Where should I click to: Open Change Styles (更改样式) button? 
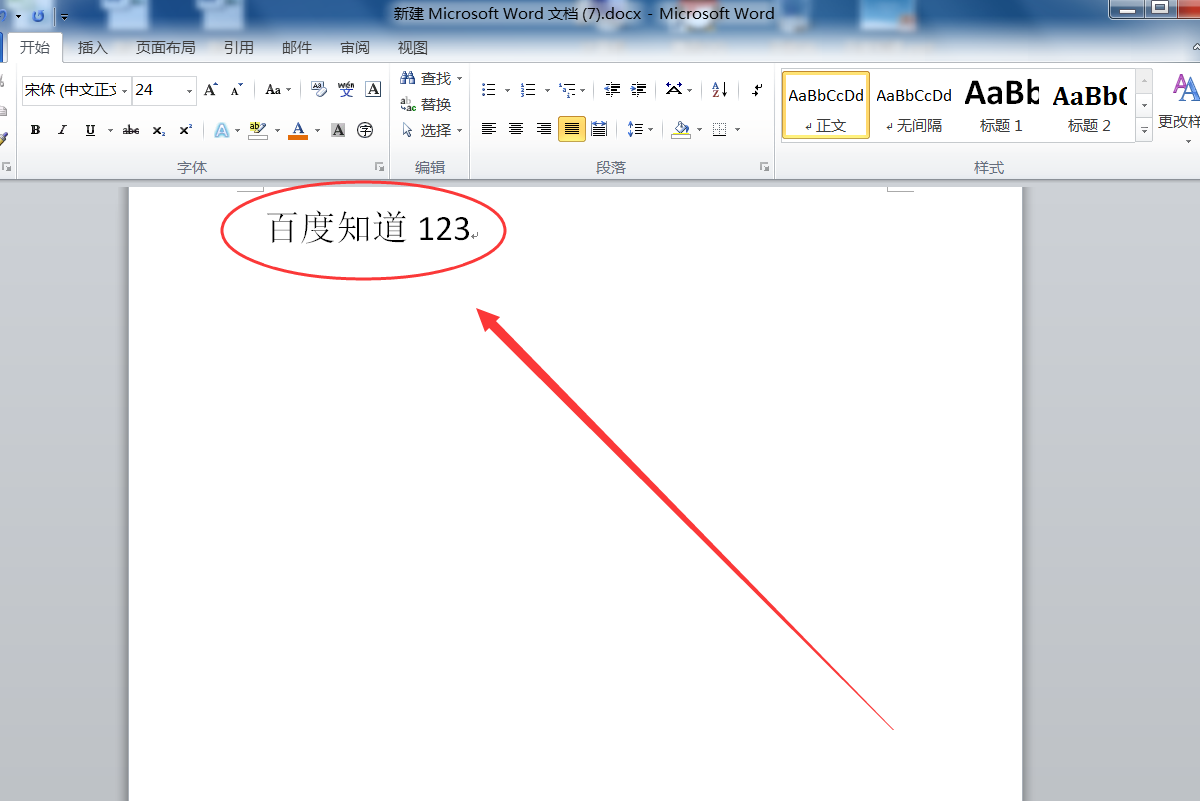tap(1184, 106)
